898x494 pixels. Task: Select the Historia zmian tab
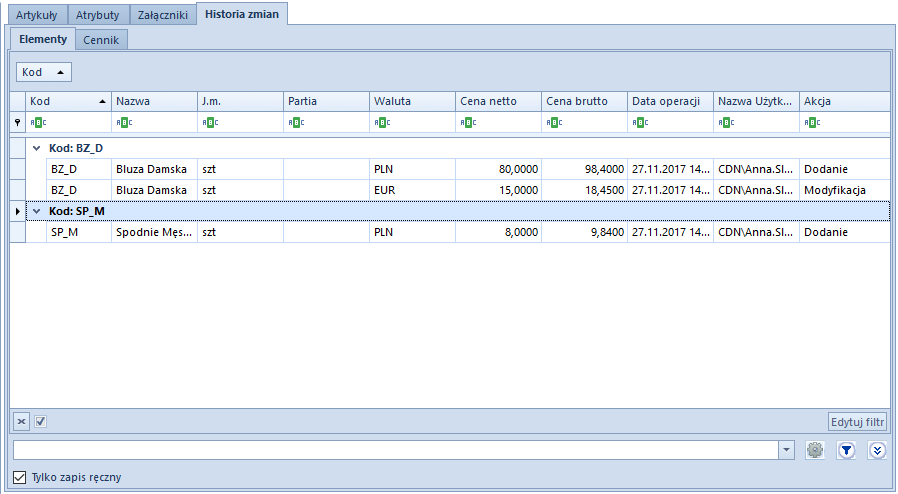tap(242, 14)
